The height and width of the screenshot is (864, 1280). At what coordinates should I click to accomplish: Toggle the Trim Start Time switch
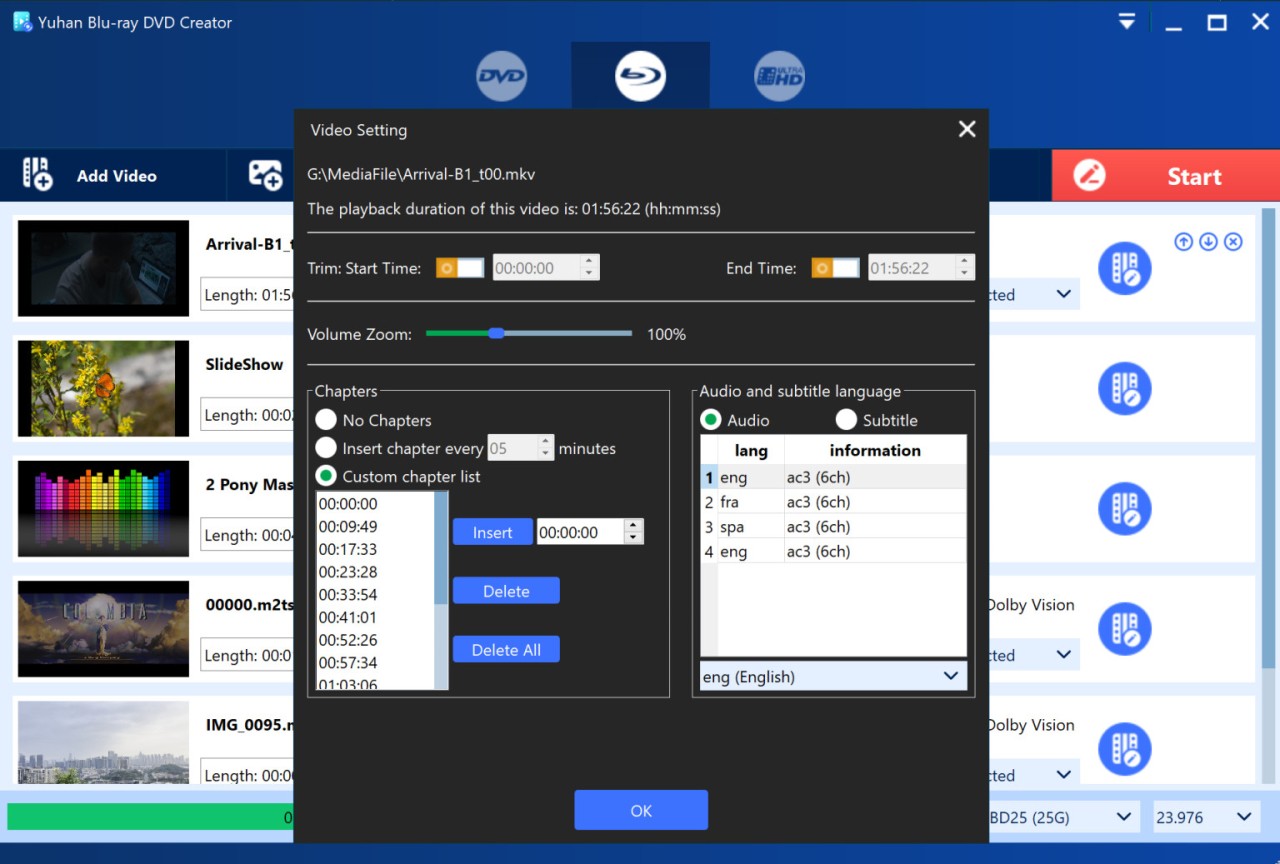click(460, 268)
